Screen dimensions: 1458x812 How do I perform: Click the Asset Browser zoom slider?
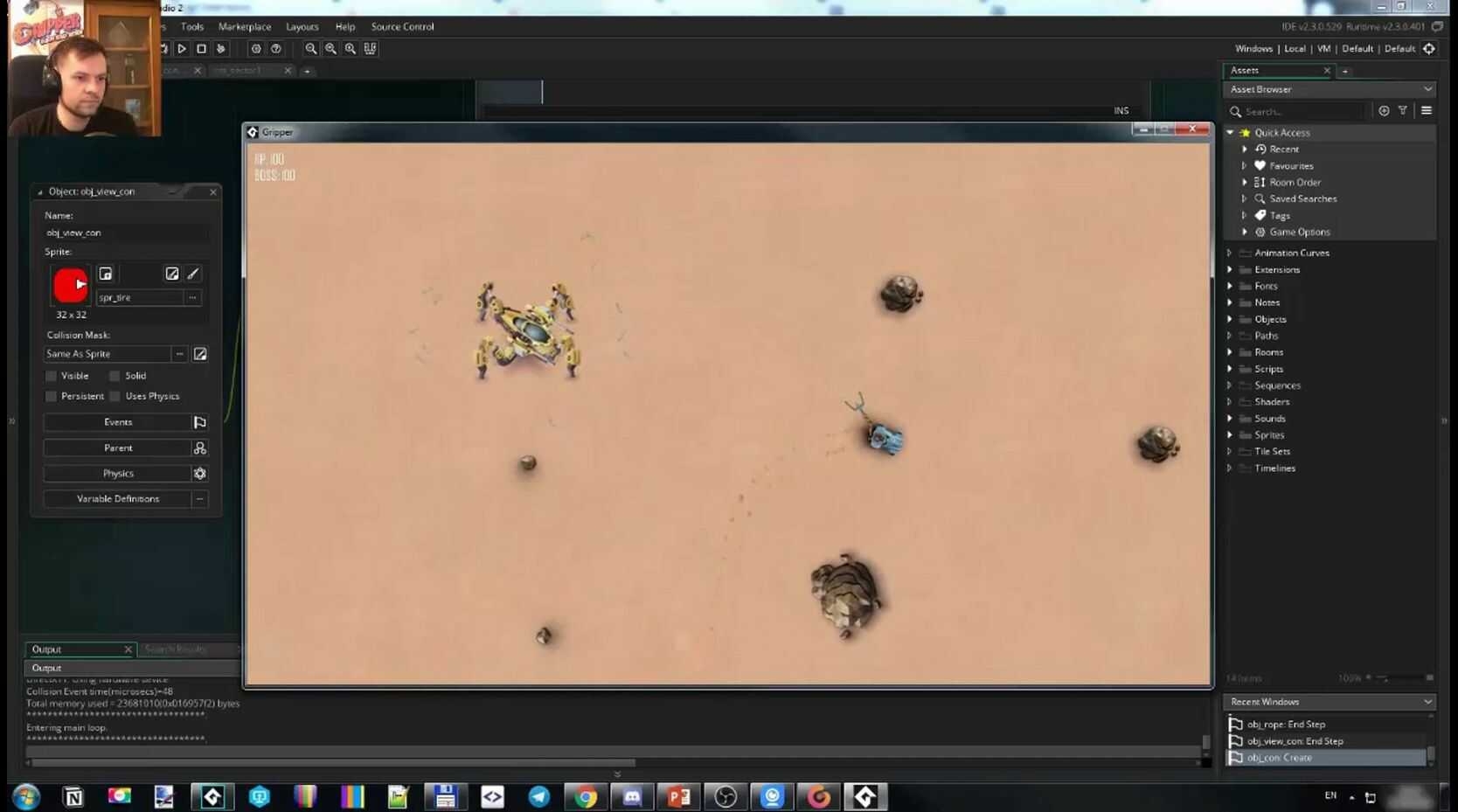coord(1399,678)
